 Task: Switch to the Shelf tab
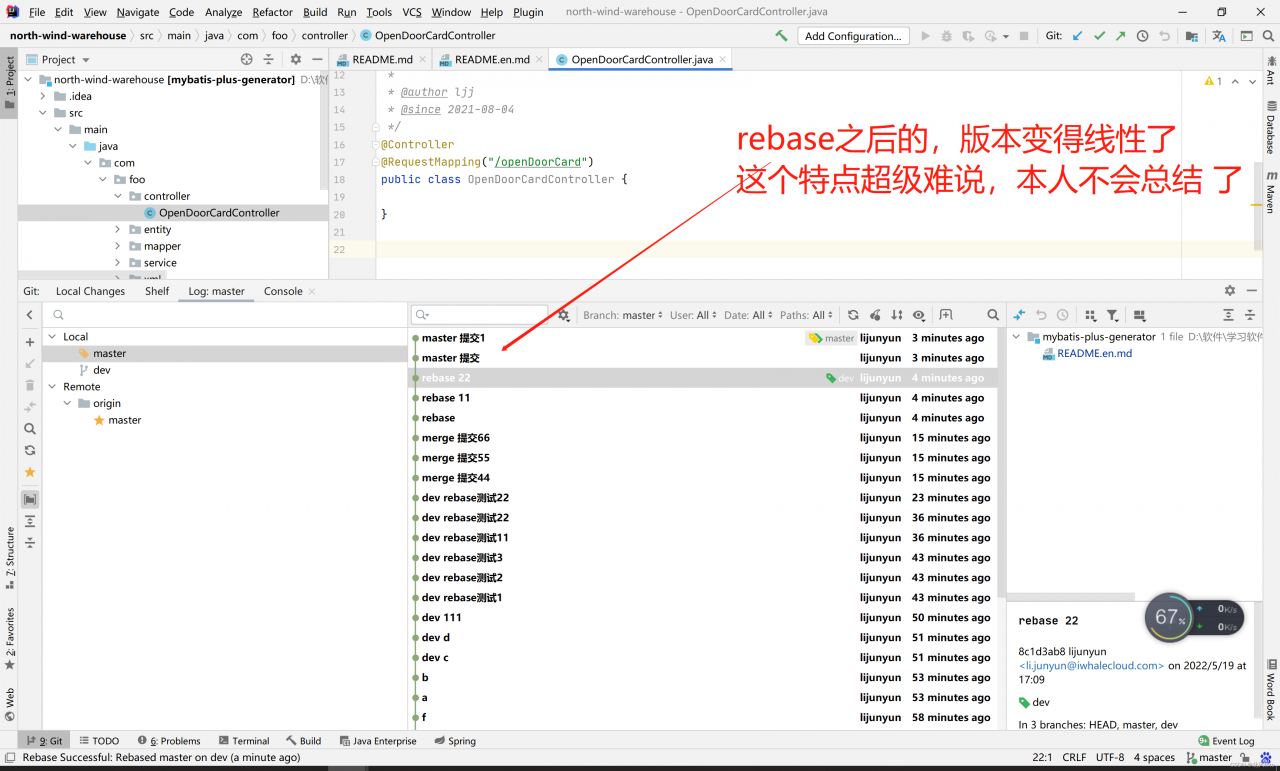[157, 291]
